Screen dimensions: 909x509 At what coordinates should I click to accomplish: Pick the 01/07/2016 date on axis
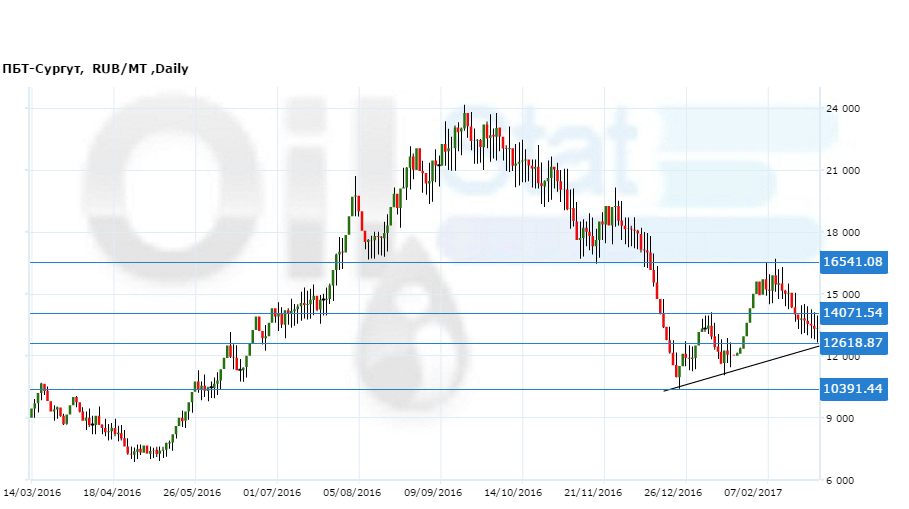272,493
